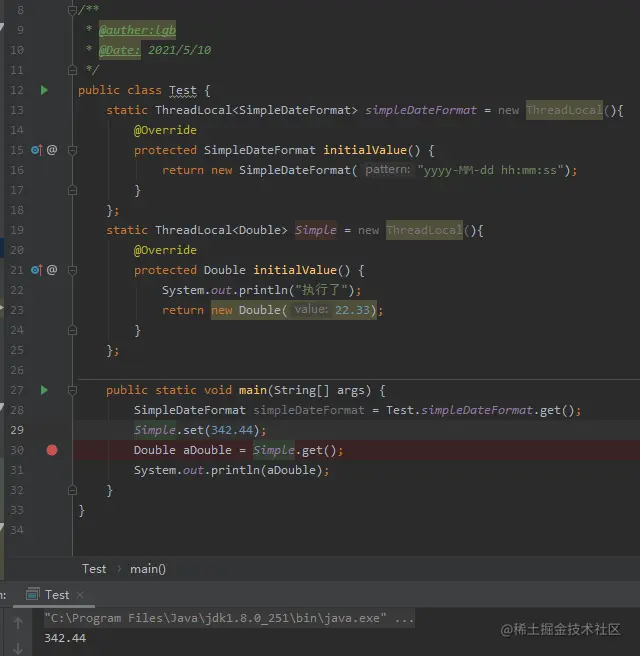Click the aDouble variable on line 30
This screenshot has width=640, height=656.
pyautogui.click(x=207, y=450)
